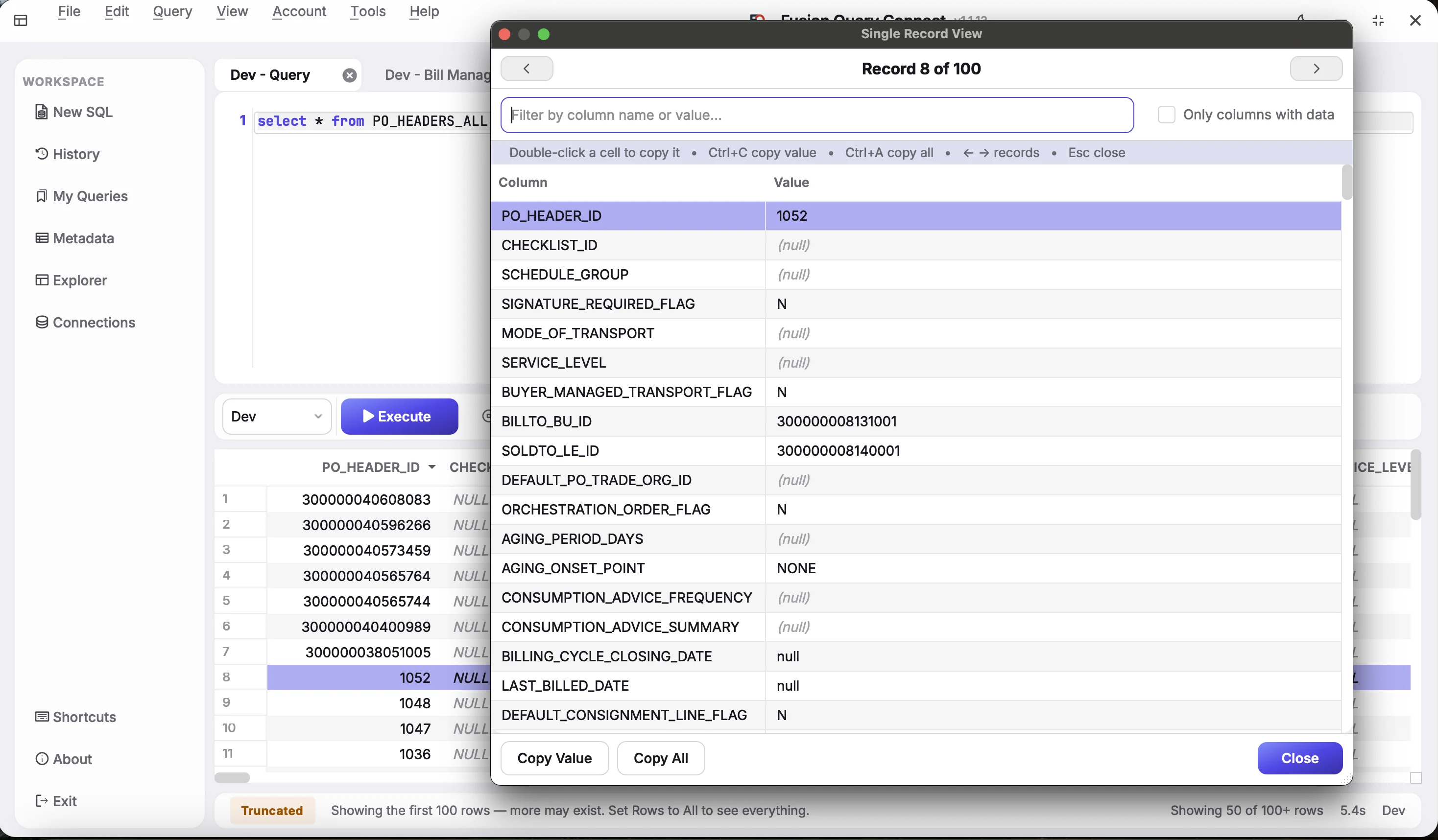Open the Metadata section
The height and width of the screenshot is (840, 1438).
(75, 238)
